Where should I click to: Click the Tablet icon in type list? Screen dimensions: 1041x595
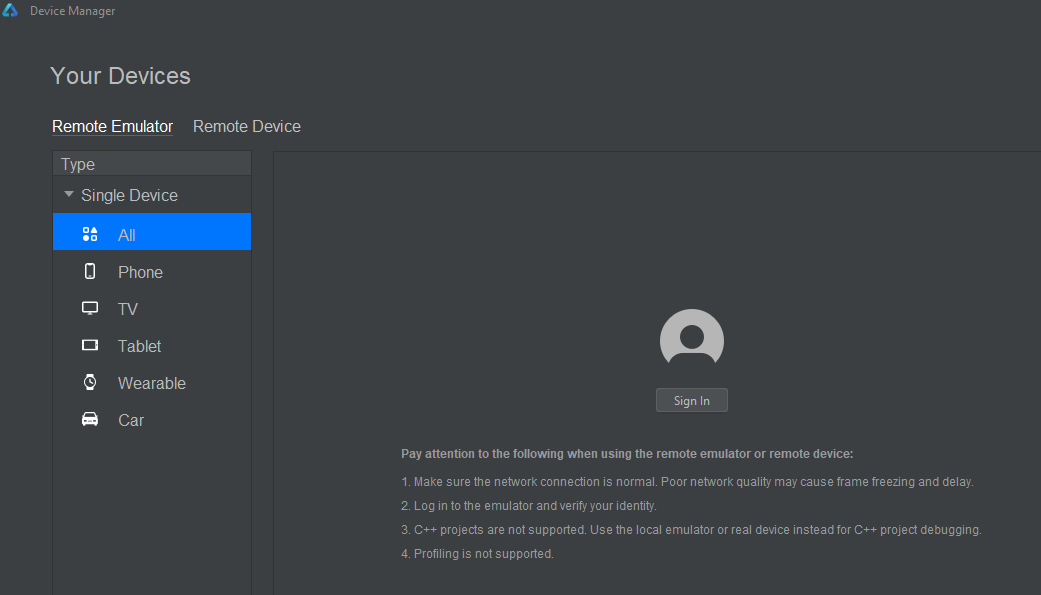[90, 345]
